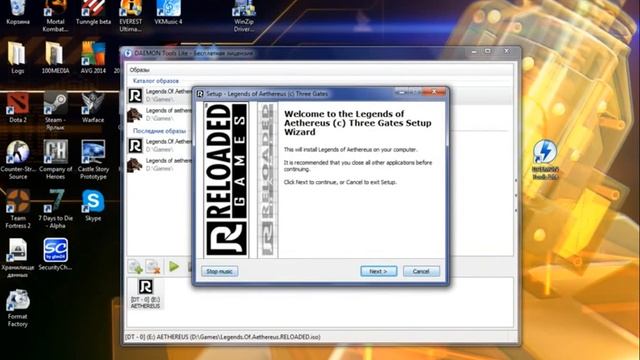Cancel the Legends of Aethereus setup
Screen dimensions: 640x360
(x=421, y=271)
